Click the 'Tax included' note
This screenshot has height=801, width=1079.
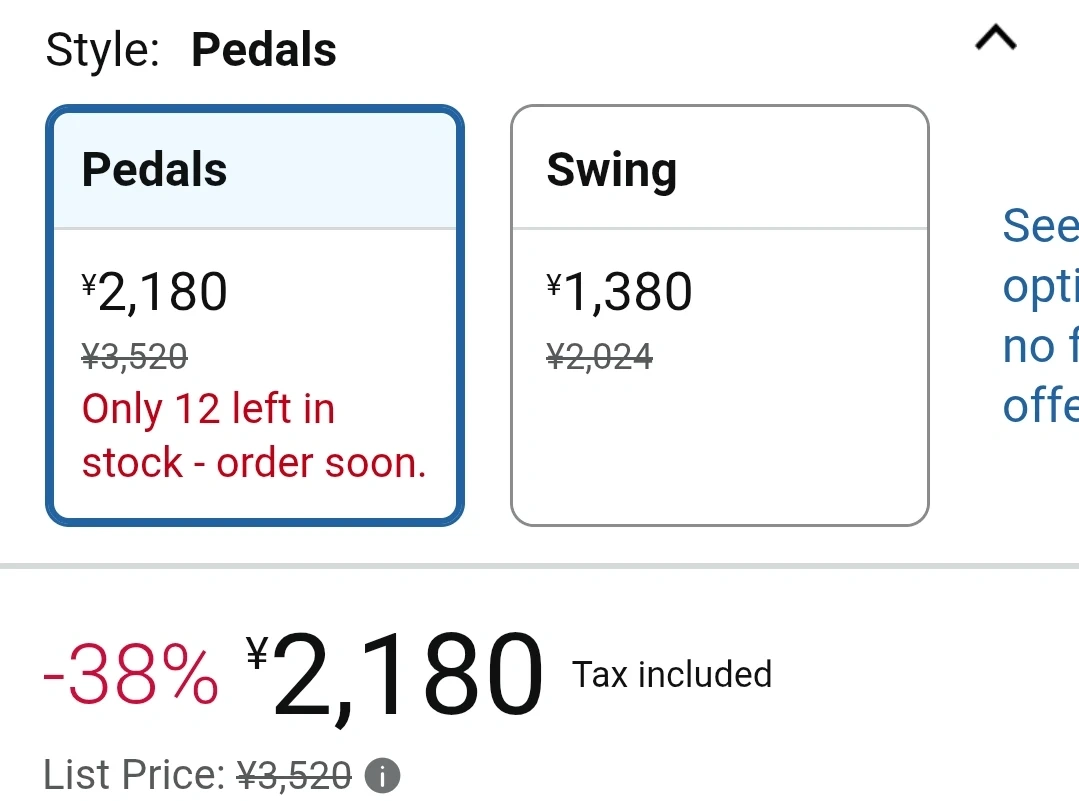click(672, 675)
